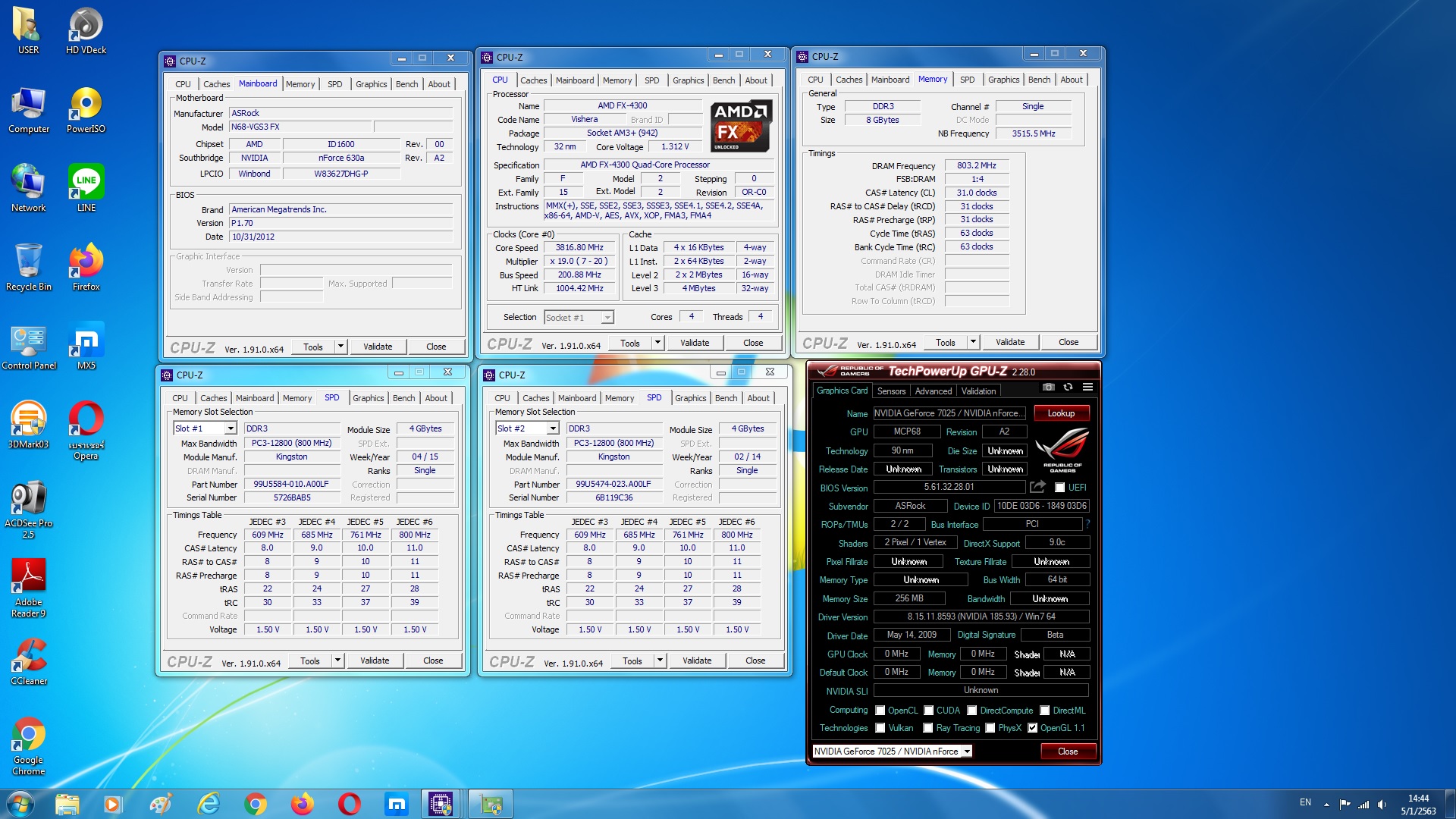The image size is (1456, 819).
Task: Open the Windows Start menu orb
Action: click(20, 803)
